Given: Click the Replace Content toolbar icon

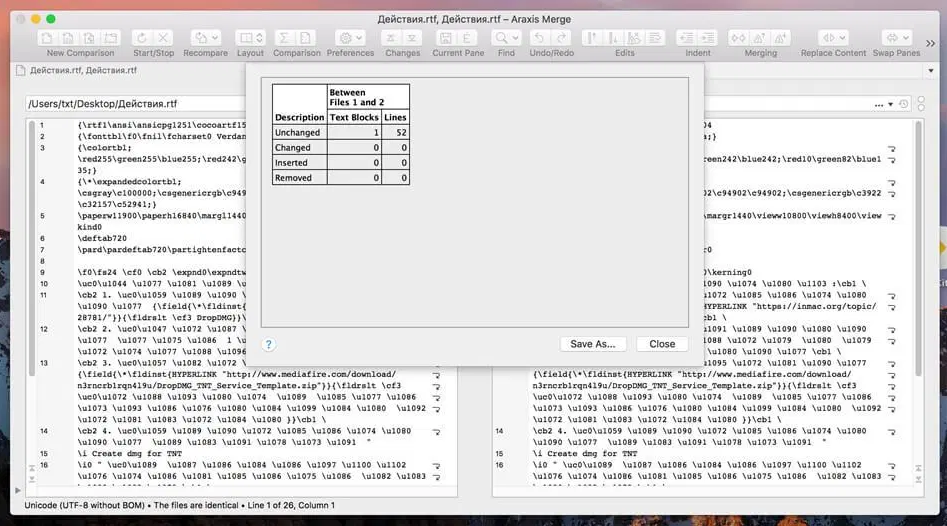Looking at the screenshot, I should point(833,38).
